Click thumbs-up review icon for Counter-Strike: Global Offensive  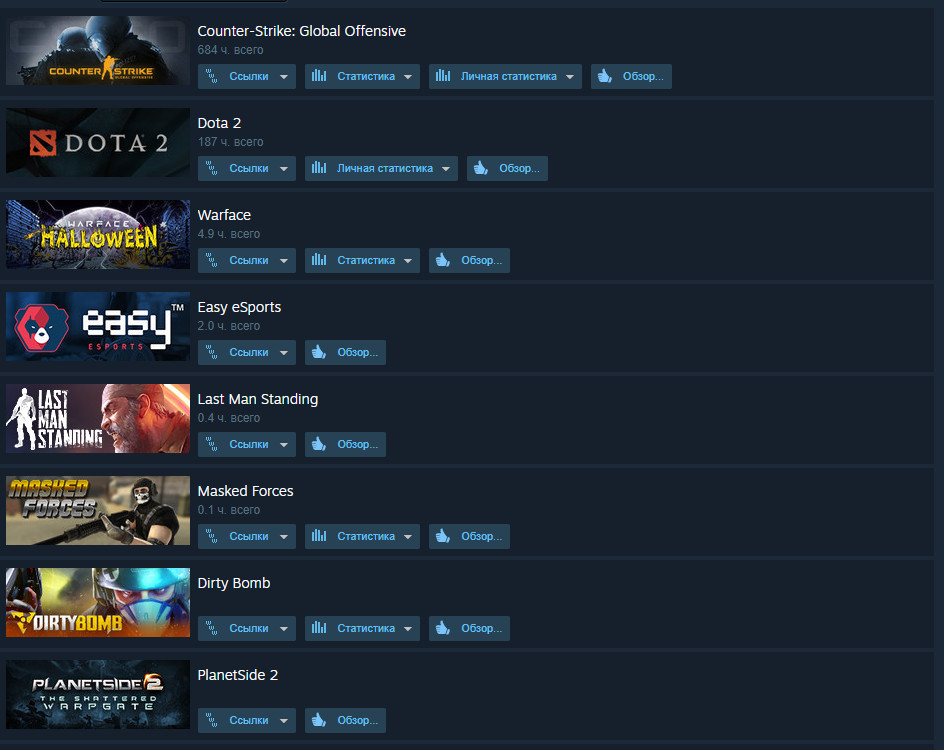click(605, 76)
